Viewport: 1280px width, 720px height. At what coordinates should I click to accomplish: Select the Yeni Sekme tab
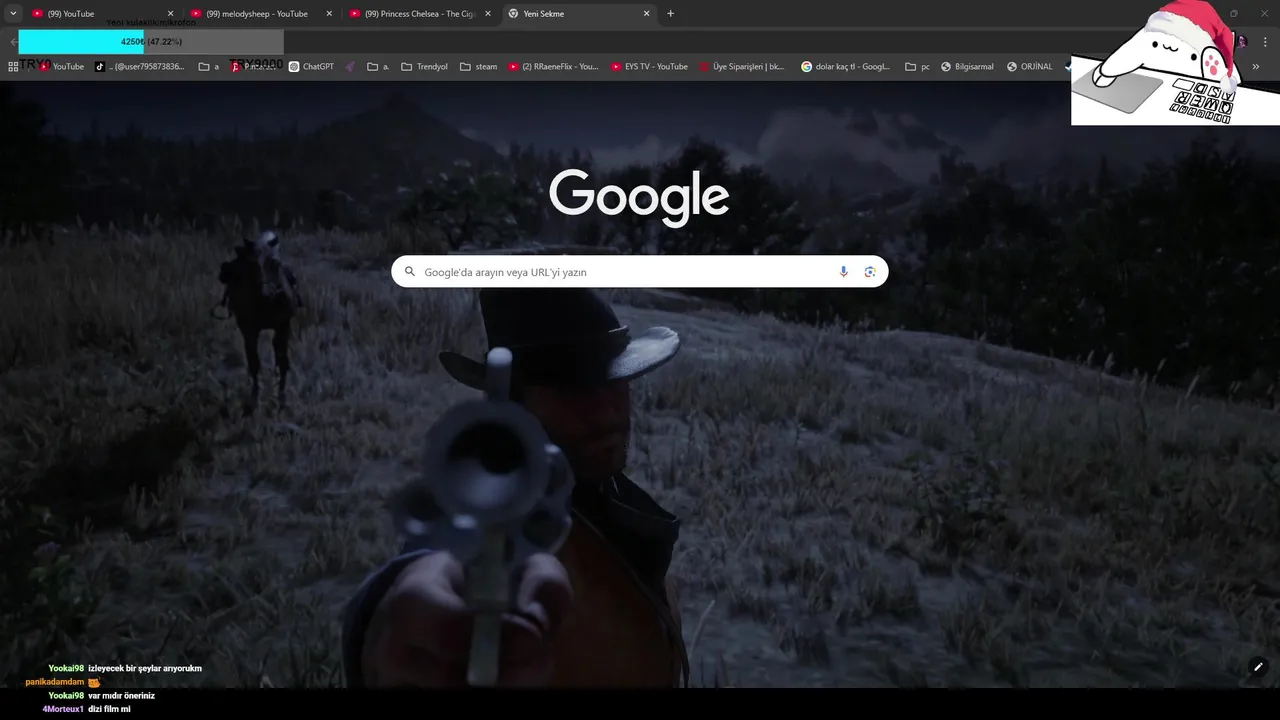pos(578,14)
